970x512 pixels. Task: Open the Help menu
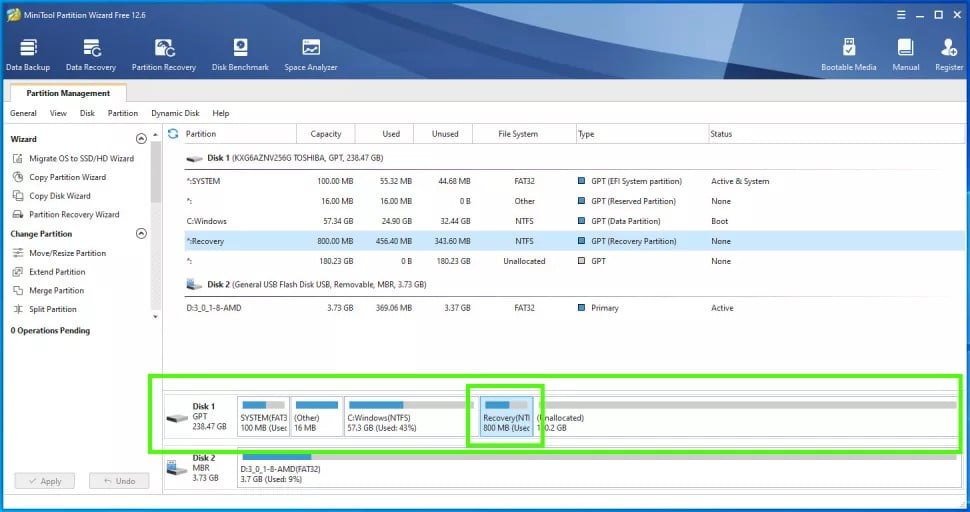coord(221,113)
